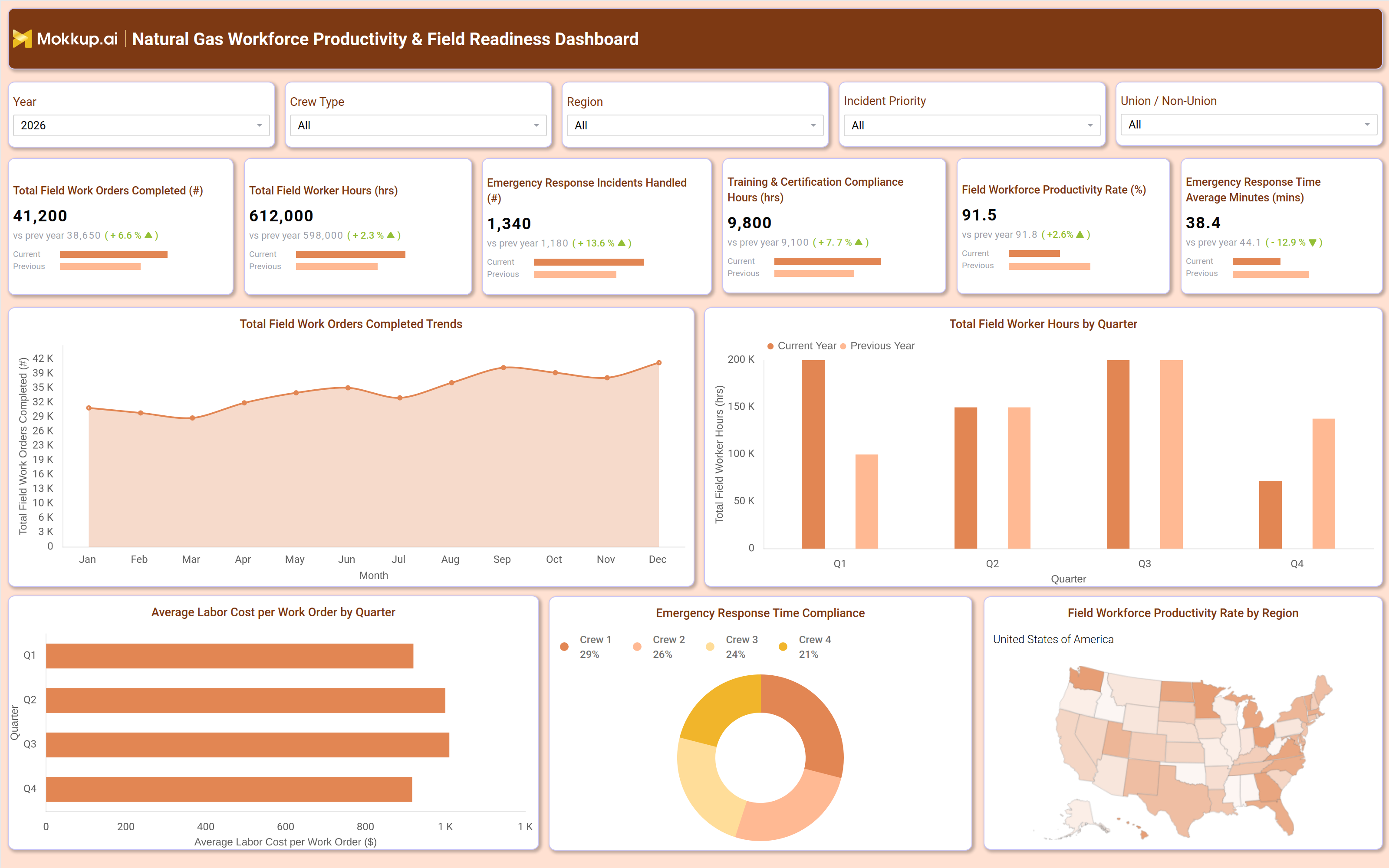Click Crew 4 legend dot in compliance chart
Viewport: 1389px width, 868px height.
783,646
